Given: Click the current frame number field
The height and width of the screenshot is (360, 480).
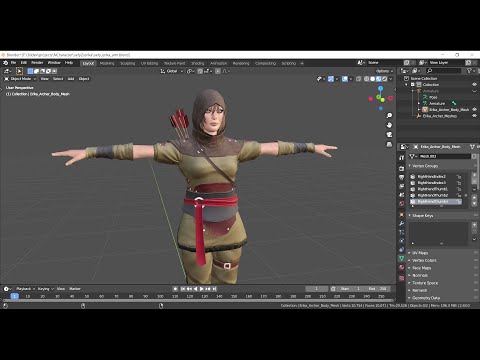Looking at the screenshot, I should [x=316, y=289].
